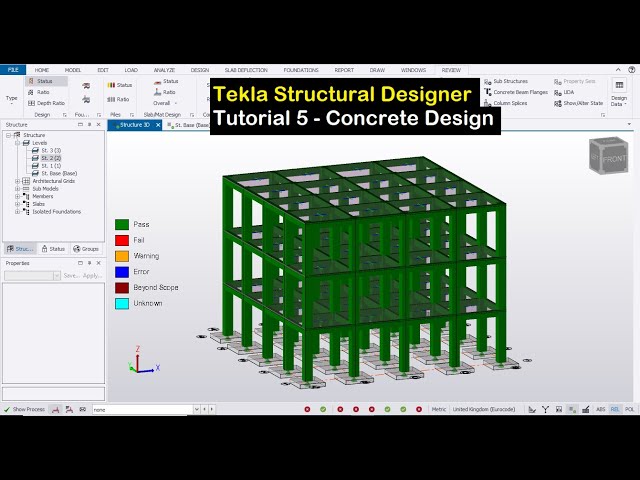Expand the Sub Models tree node
The width and height of the screenshot is (640, 480).
click(18, 189)
